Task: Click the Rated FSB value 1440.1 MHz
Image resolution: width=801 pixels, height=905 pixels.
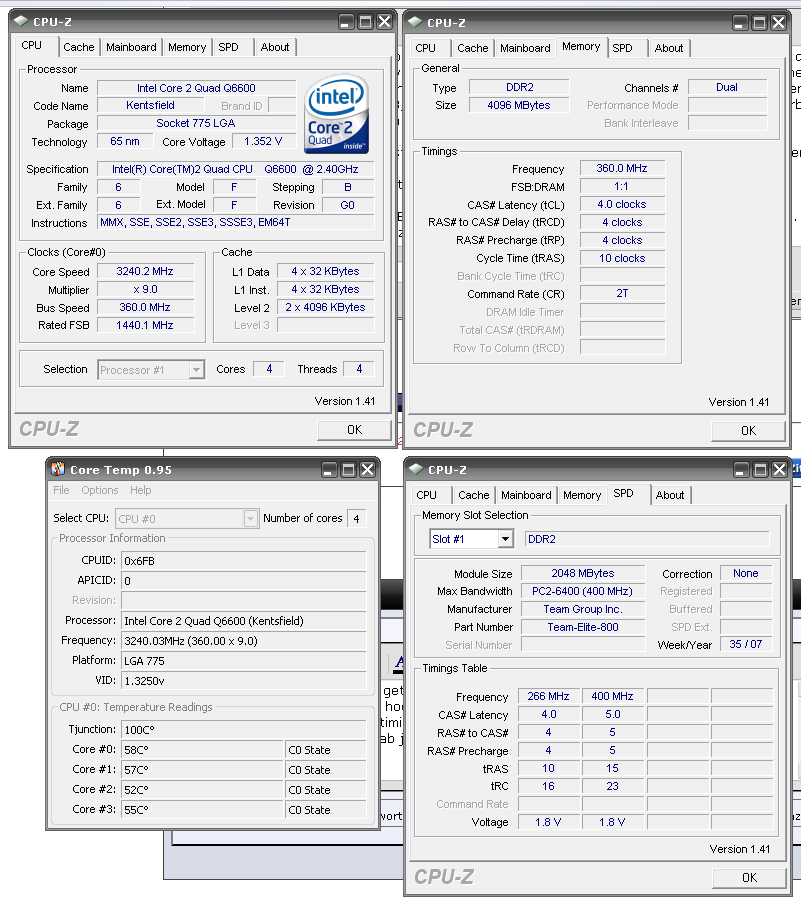Action: [145, 325]
